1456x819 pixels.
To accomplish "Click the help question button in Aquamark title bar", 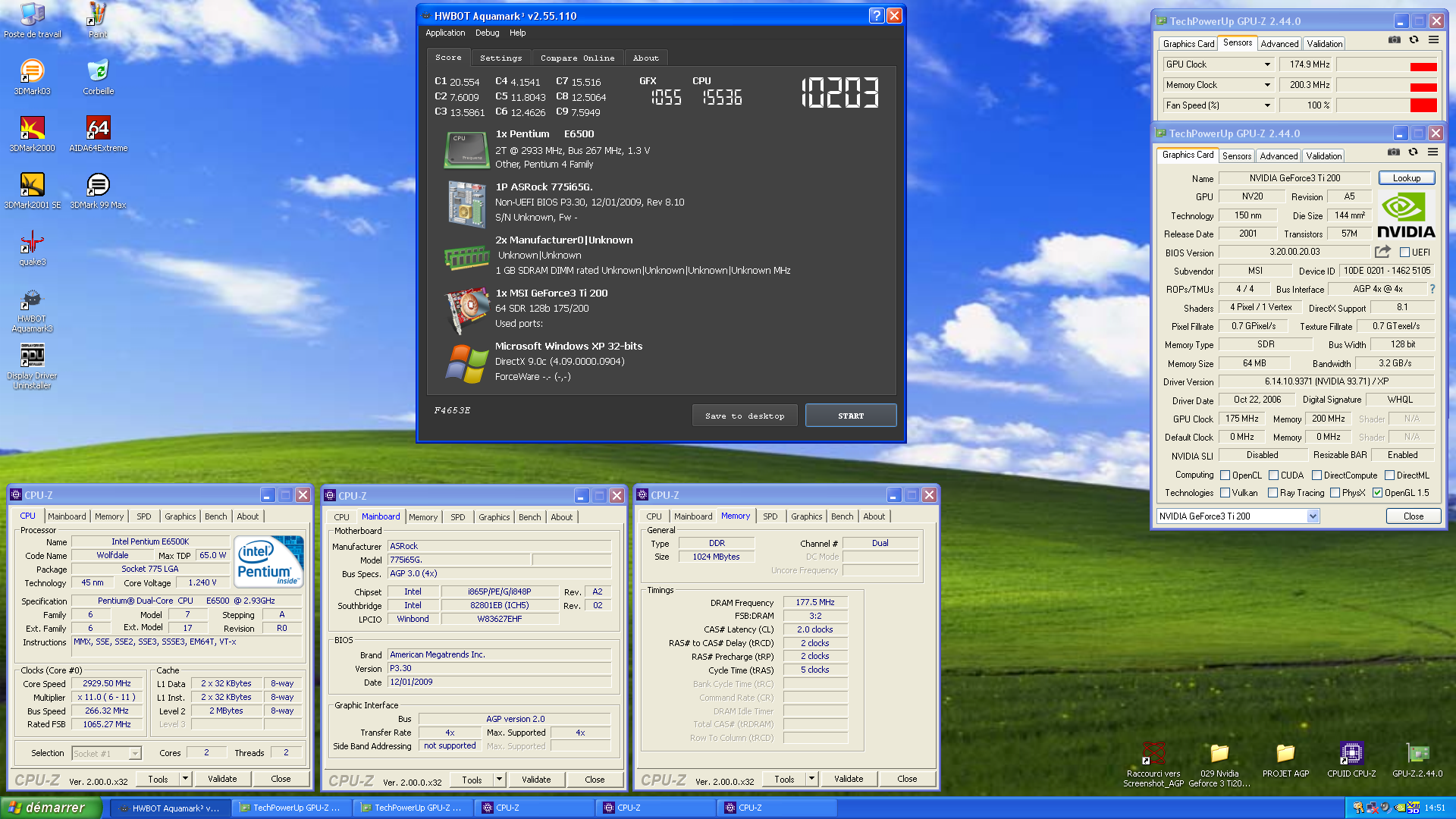I will (877, 15).
